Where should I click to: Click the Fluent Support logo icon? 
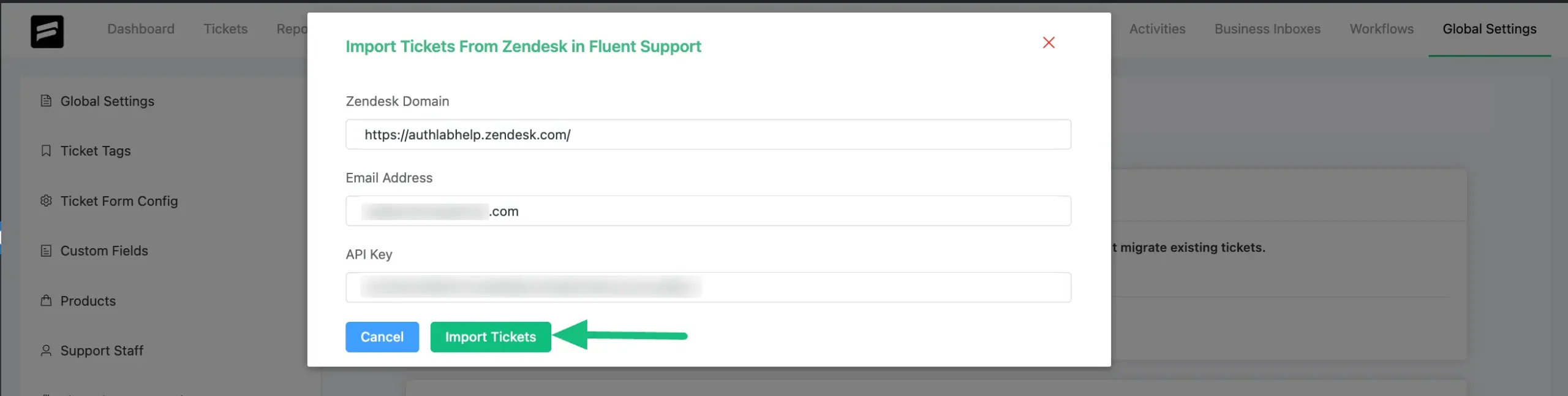coord(47,31)
